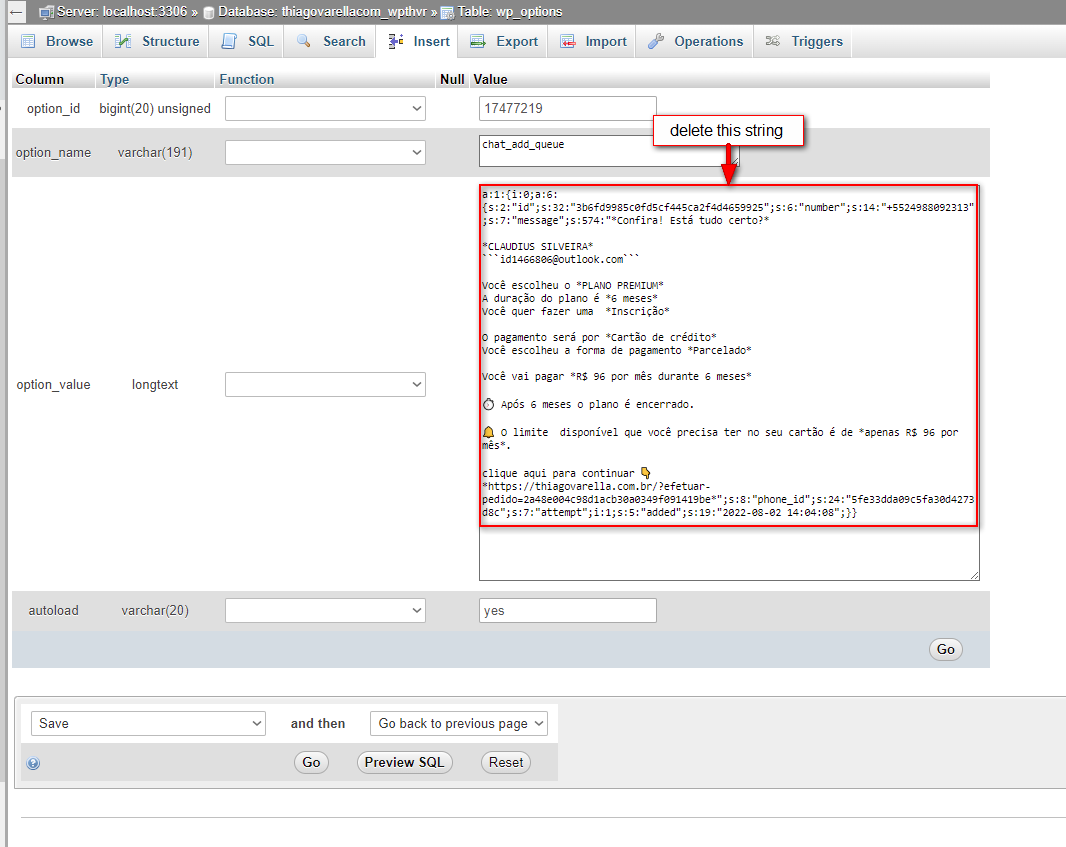Open the Triggers tab
This screenshot has height=847, width=1066.
tap(804, 41)
